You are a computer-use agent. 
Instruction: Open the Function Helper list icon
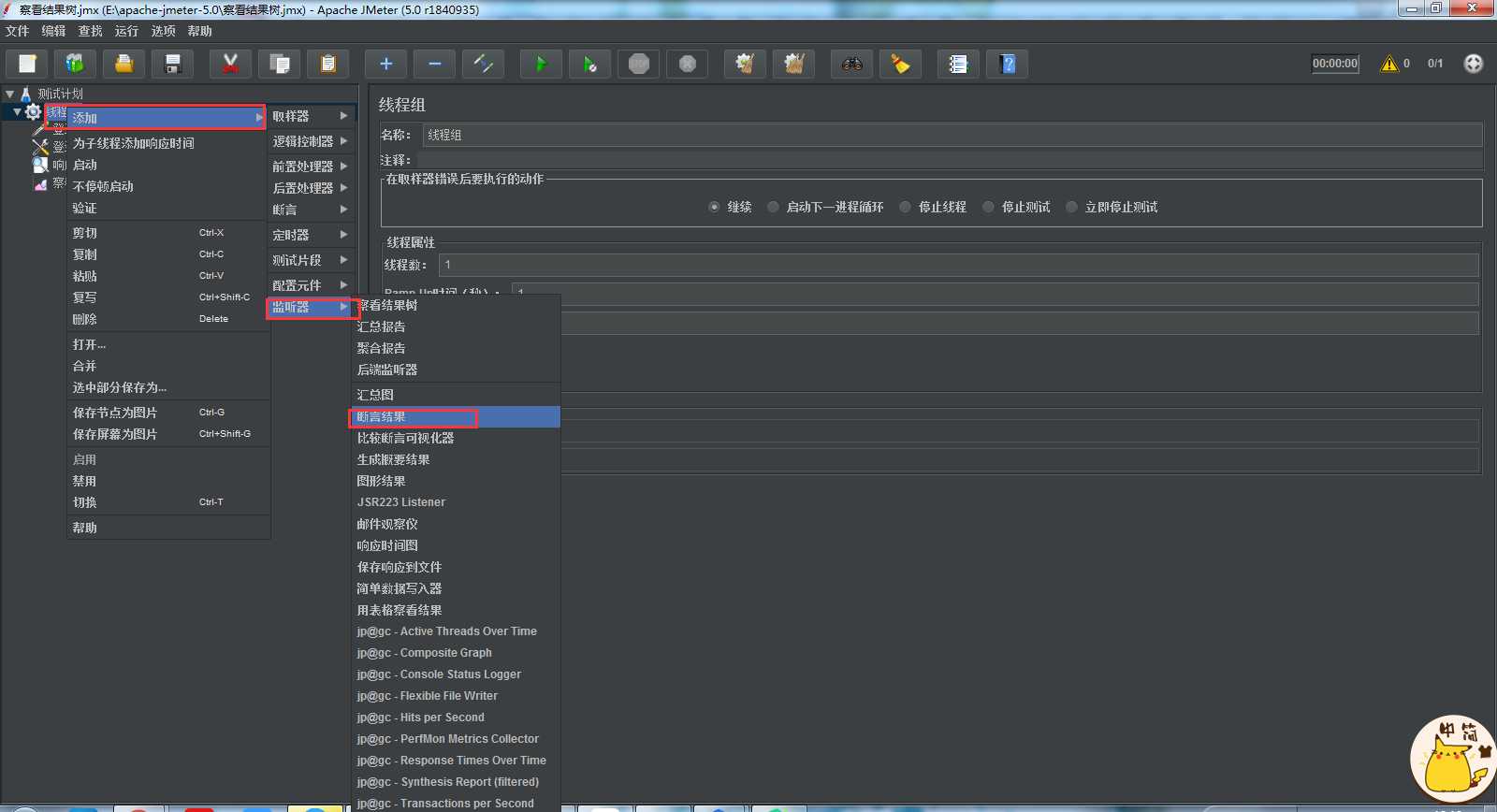(958, 64)
